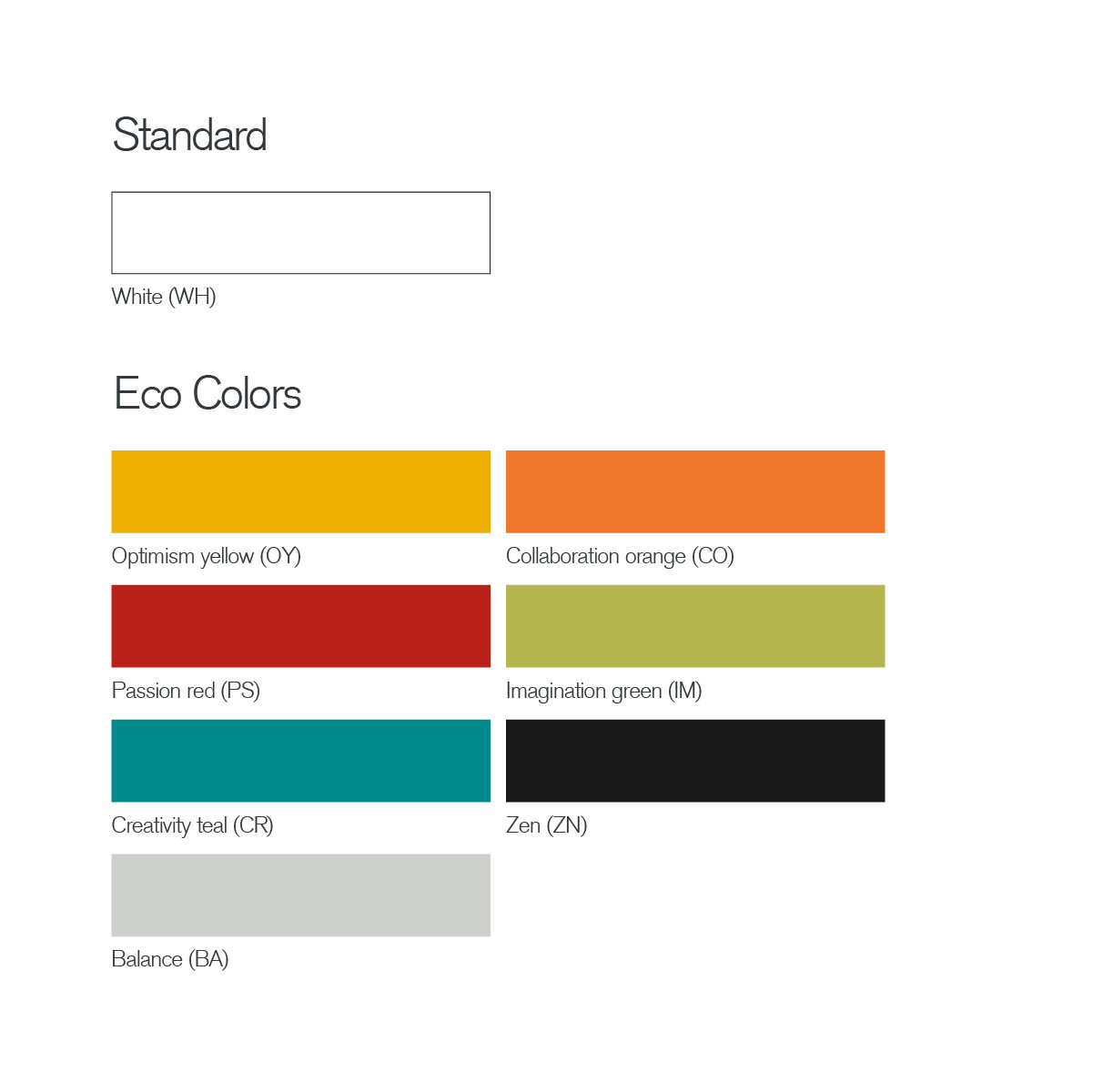Image resolution: width=1093 pixels, height=1092 pixels.
Task: Pick the light gray Balance swatch
Action: [300, 895]
